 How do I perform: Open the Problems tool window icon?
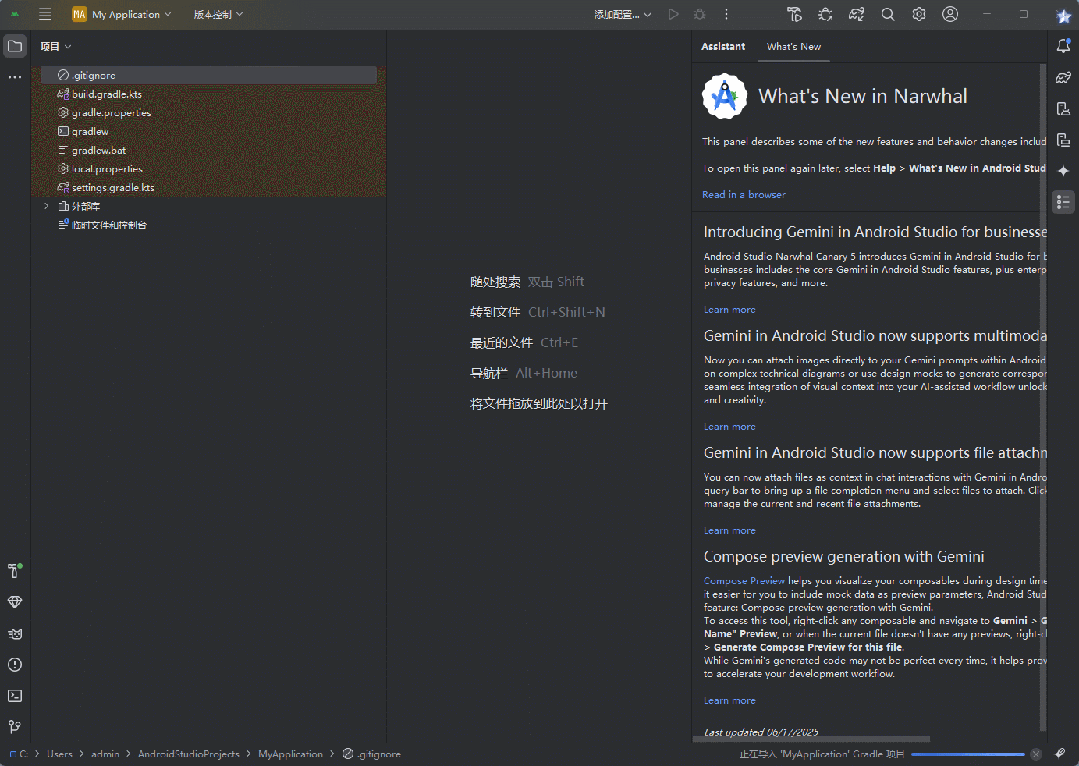[x=14, y=665]
